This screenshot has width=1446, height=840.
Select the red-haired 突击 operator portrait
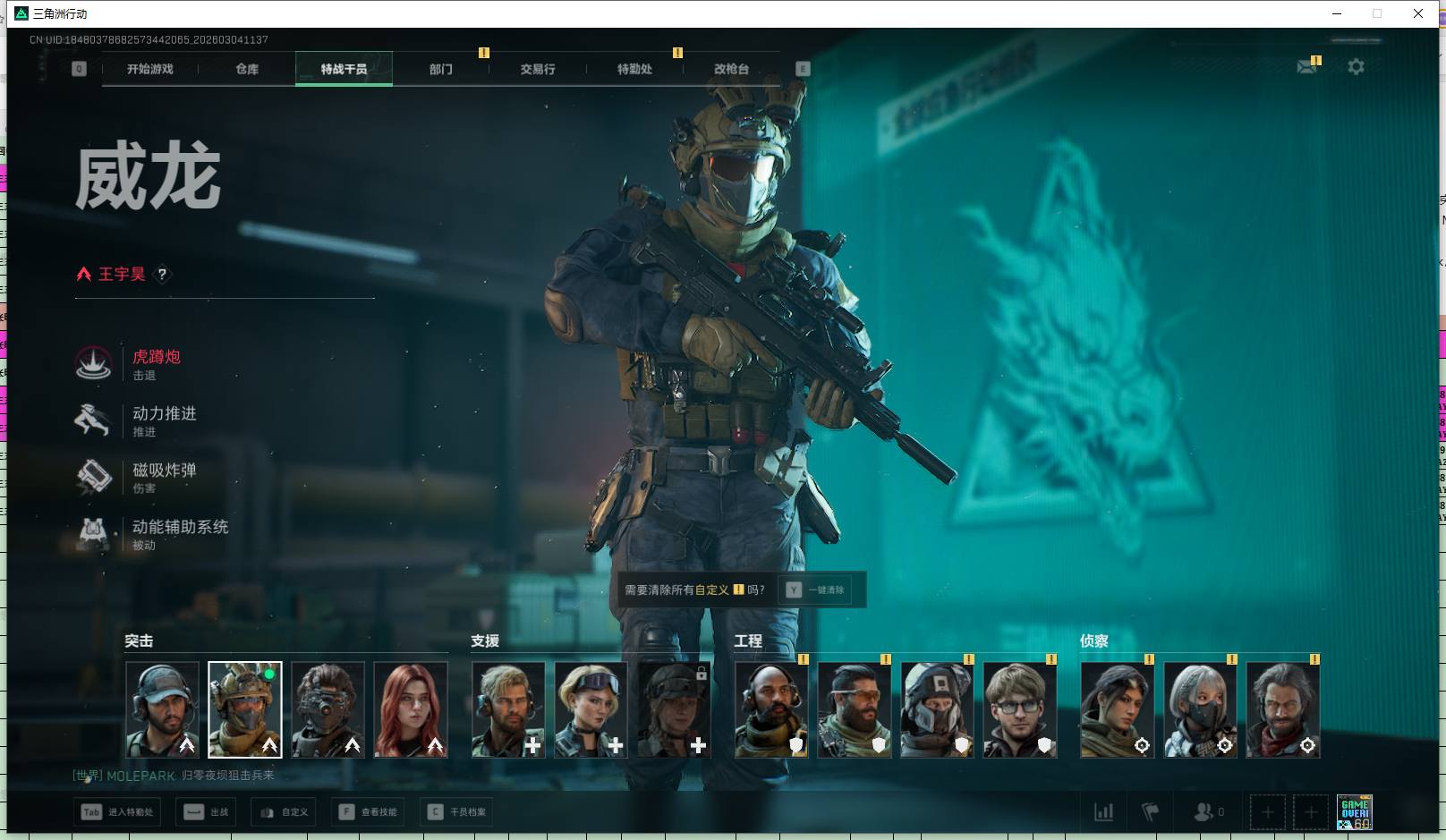coord(411,710)
